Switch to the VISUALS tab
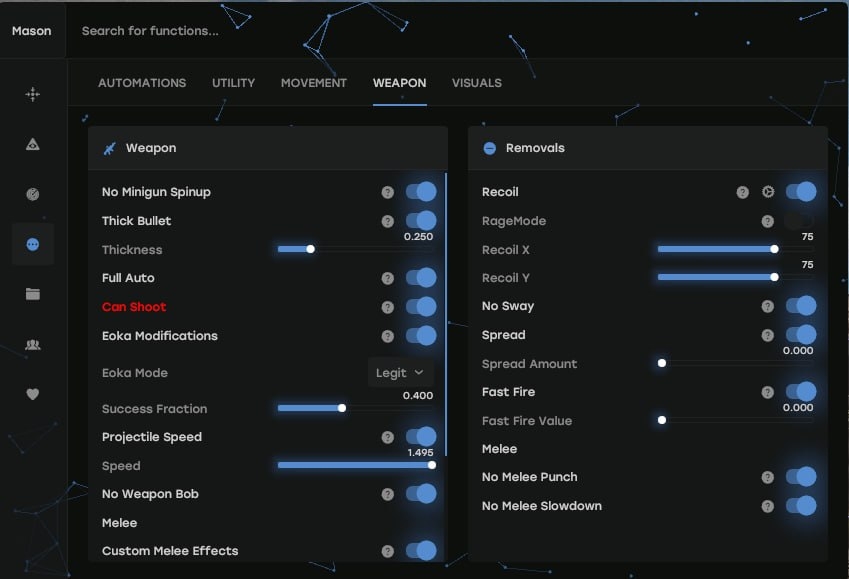Image resolution: width=849 pixels, height=579 pixels. click(476, 83)
